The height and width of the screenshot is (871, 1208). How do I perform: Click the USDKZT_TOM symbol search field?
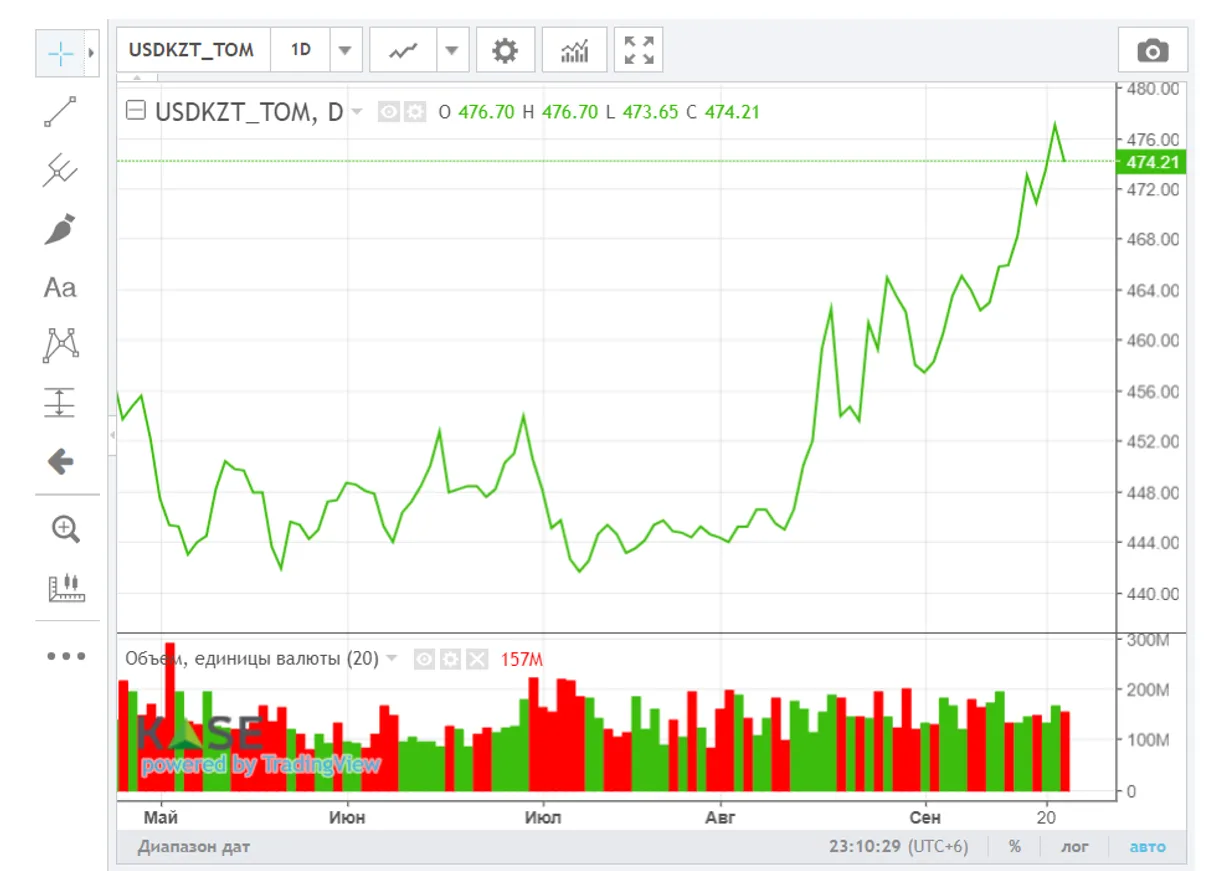(x=192, y=50)
